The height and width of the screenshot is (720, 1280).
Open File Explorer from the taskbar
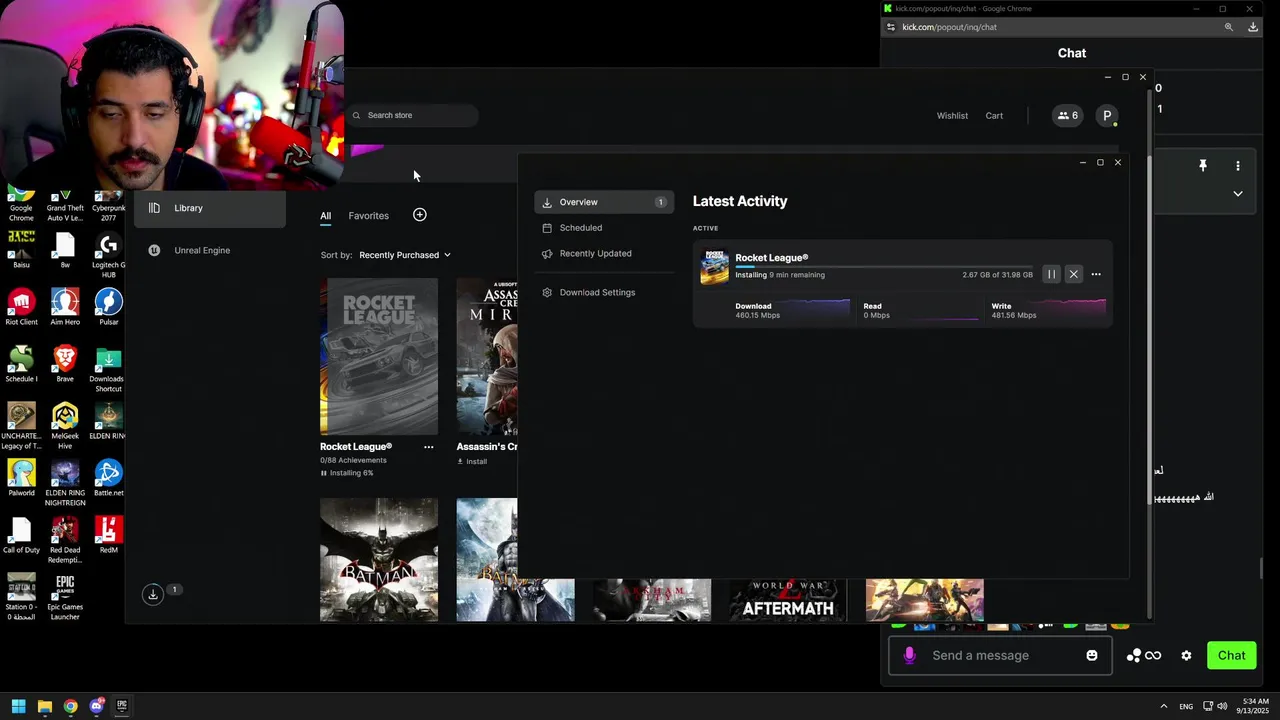coord(44,706)
